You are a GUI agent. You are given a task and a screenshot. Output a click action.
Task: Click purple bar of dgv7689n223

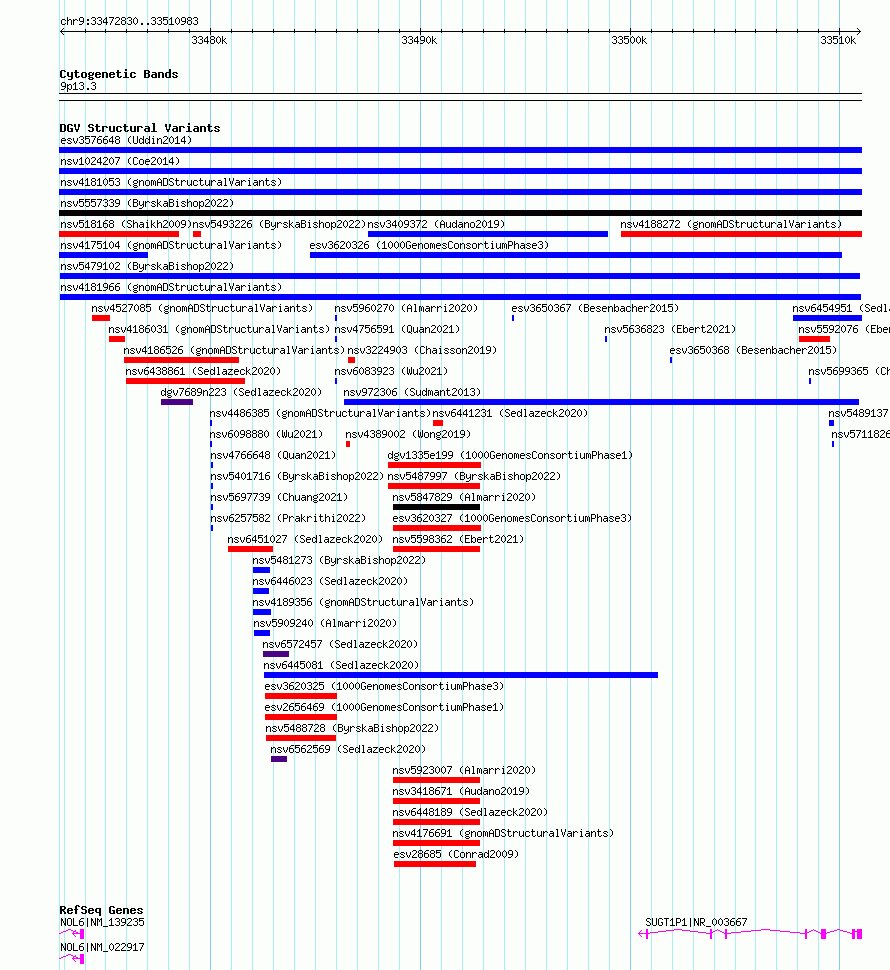pyautogui.click(x=177, y=402)
